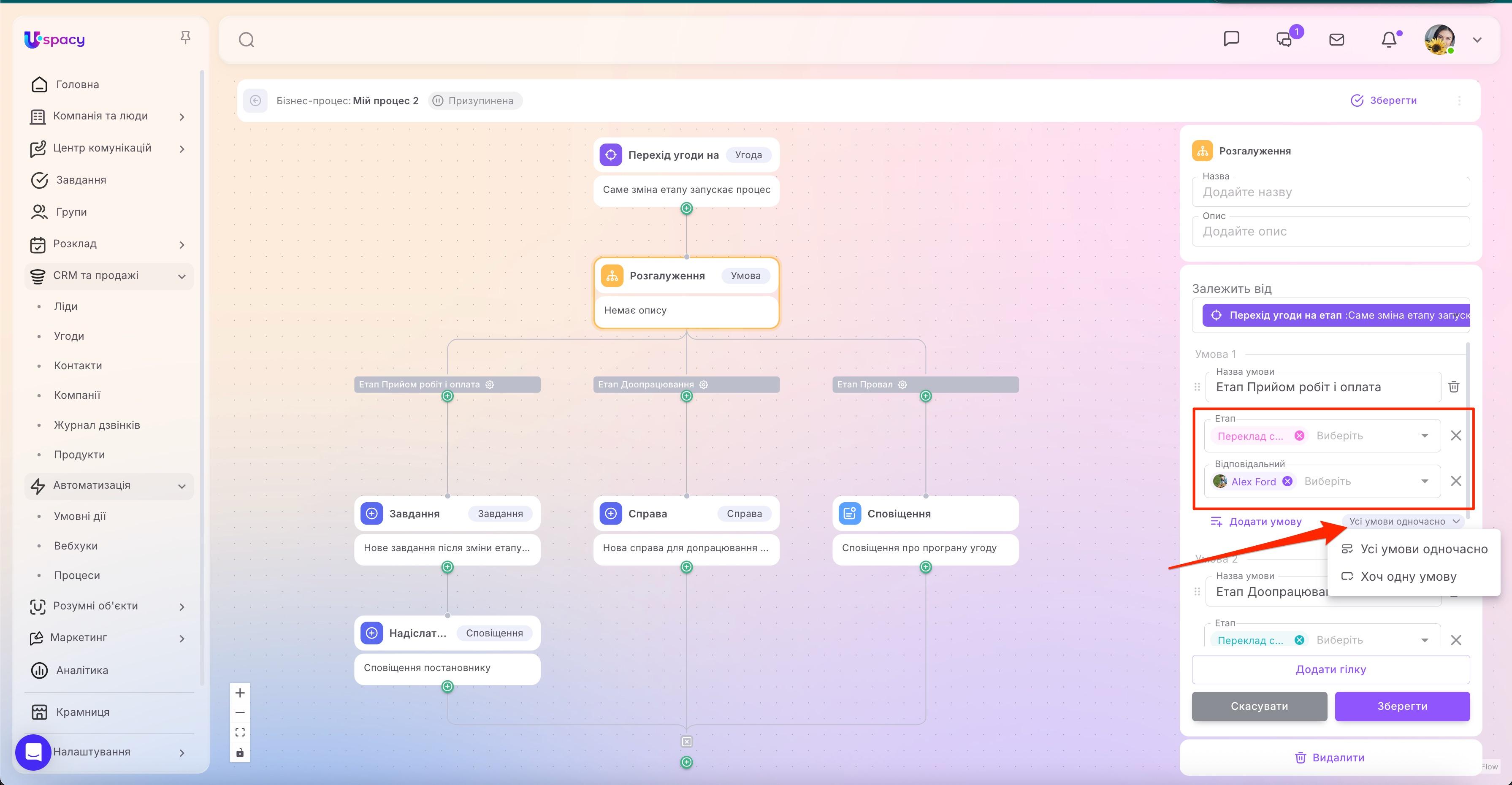
Task: Open the account dropdown next to avatar
Action: click(1478, 39)
